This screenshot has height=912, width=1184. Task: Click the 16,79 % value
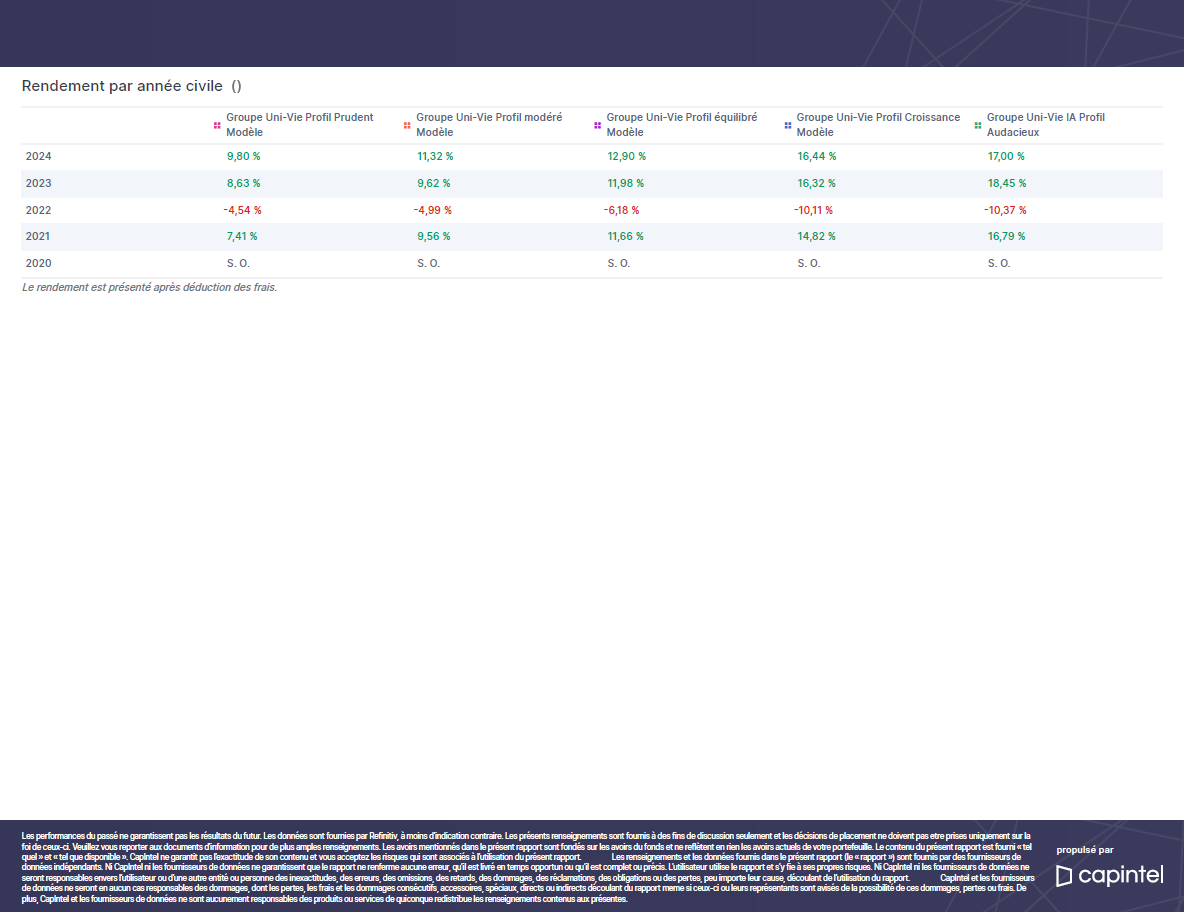pyautogui.click(x=1007, y=236)
